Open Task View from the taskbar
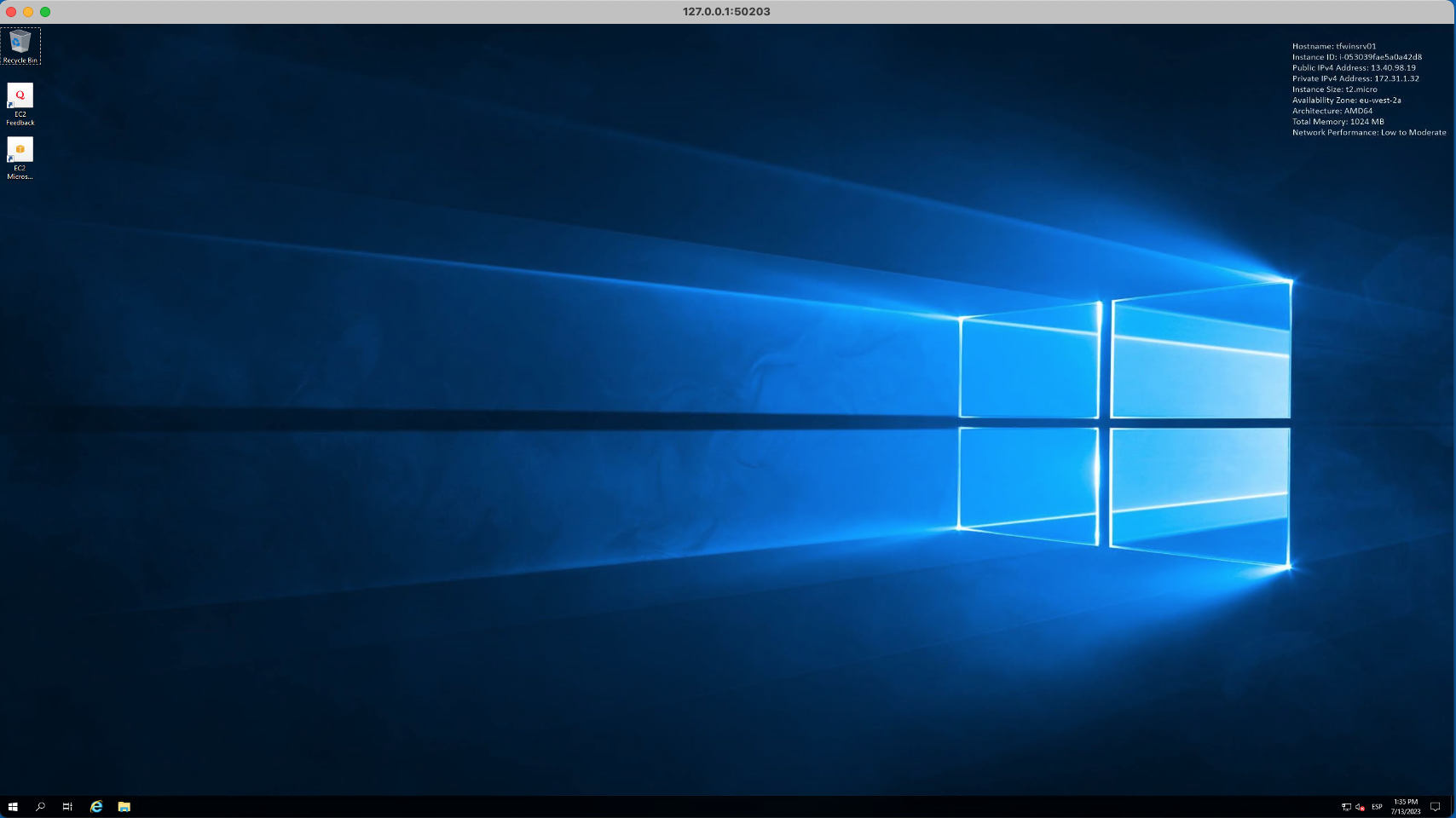 point(67,807)
